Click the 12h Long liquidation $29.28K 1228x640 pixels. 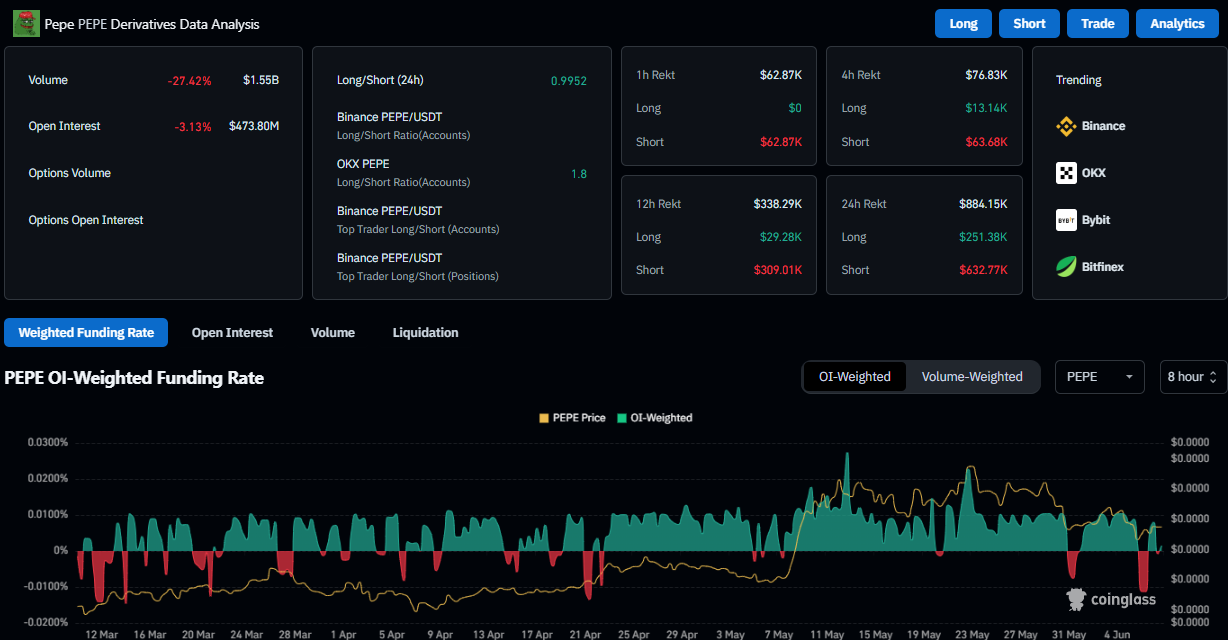781,237
